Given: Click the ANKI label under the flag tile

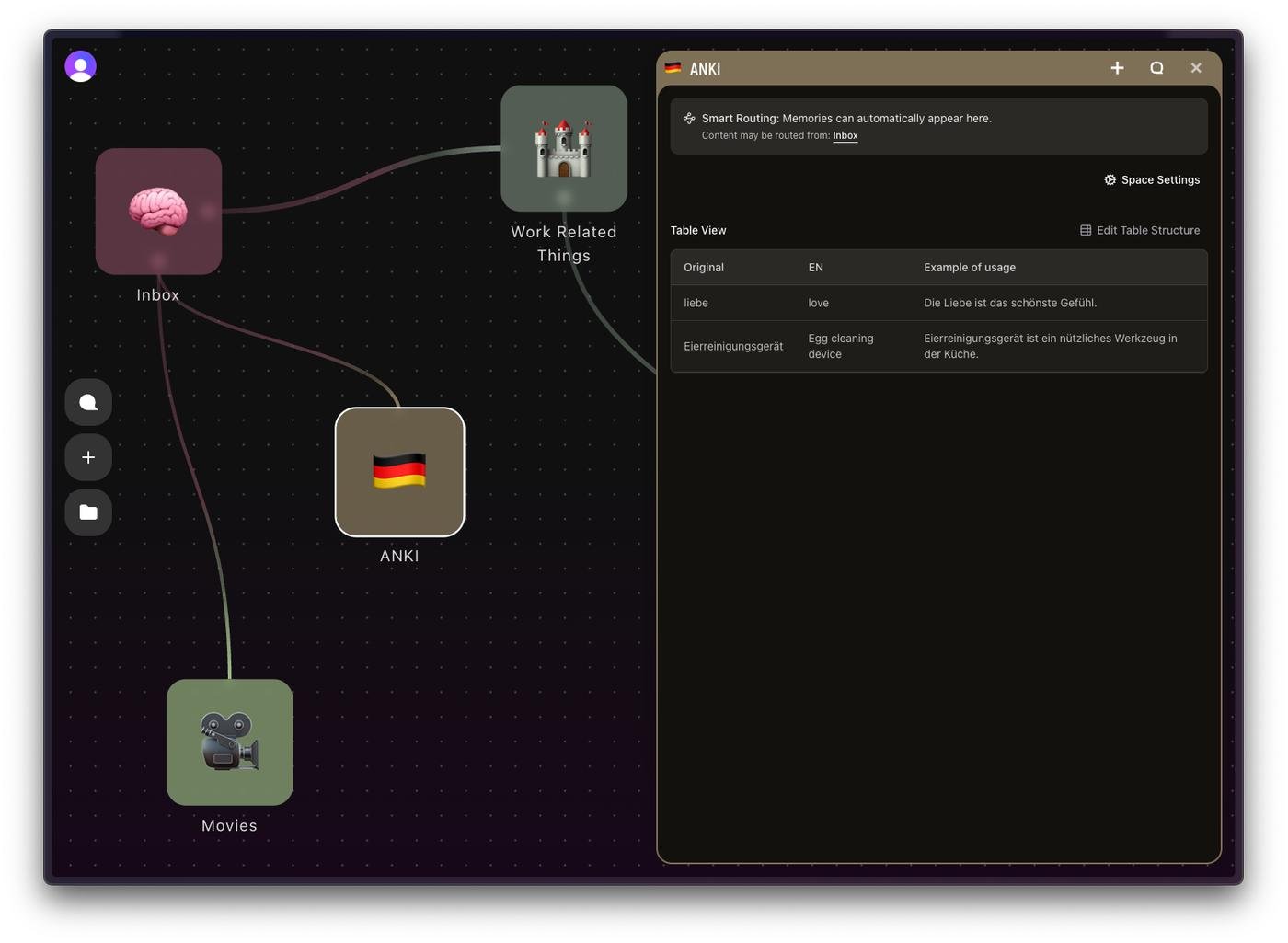Looking at the screenshot, I should coord(399,556).
